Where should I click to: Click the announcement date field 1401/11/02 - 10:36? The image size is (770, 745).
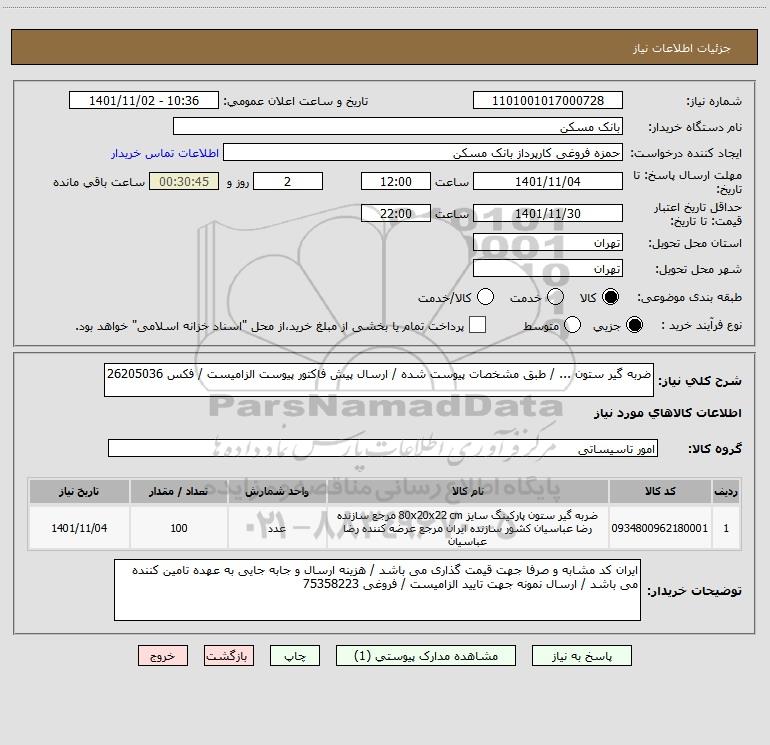click(144, 101)
